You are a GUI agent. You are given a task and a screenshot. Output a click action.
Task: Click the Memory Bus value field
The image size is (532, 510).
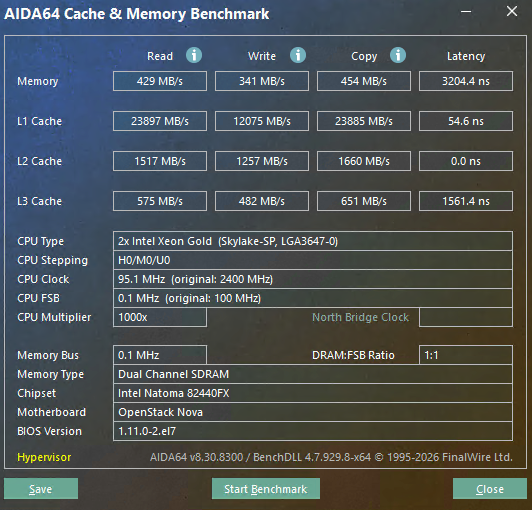pyautogui.click(x=160, y=355)
